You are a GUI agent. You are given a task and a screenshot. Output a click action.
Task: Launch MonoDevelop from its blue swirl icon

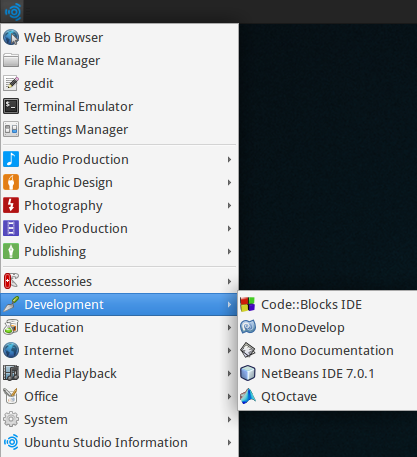point(248,328)
